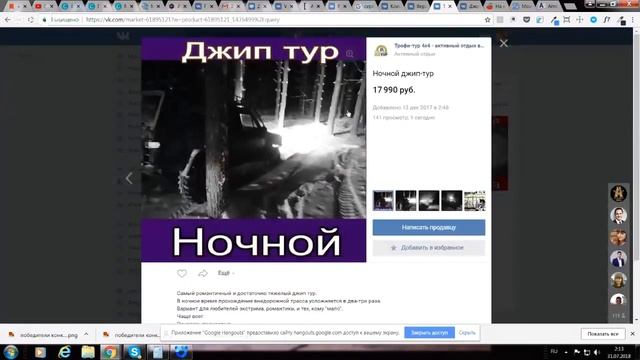Switch to the YouTube browser tab
Viewport: 640px width, 360px height.
(42, 6)
